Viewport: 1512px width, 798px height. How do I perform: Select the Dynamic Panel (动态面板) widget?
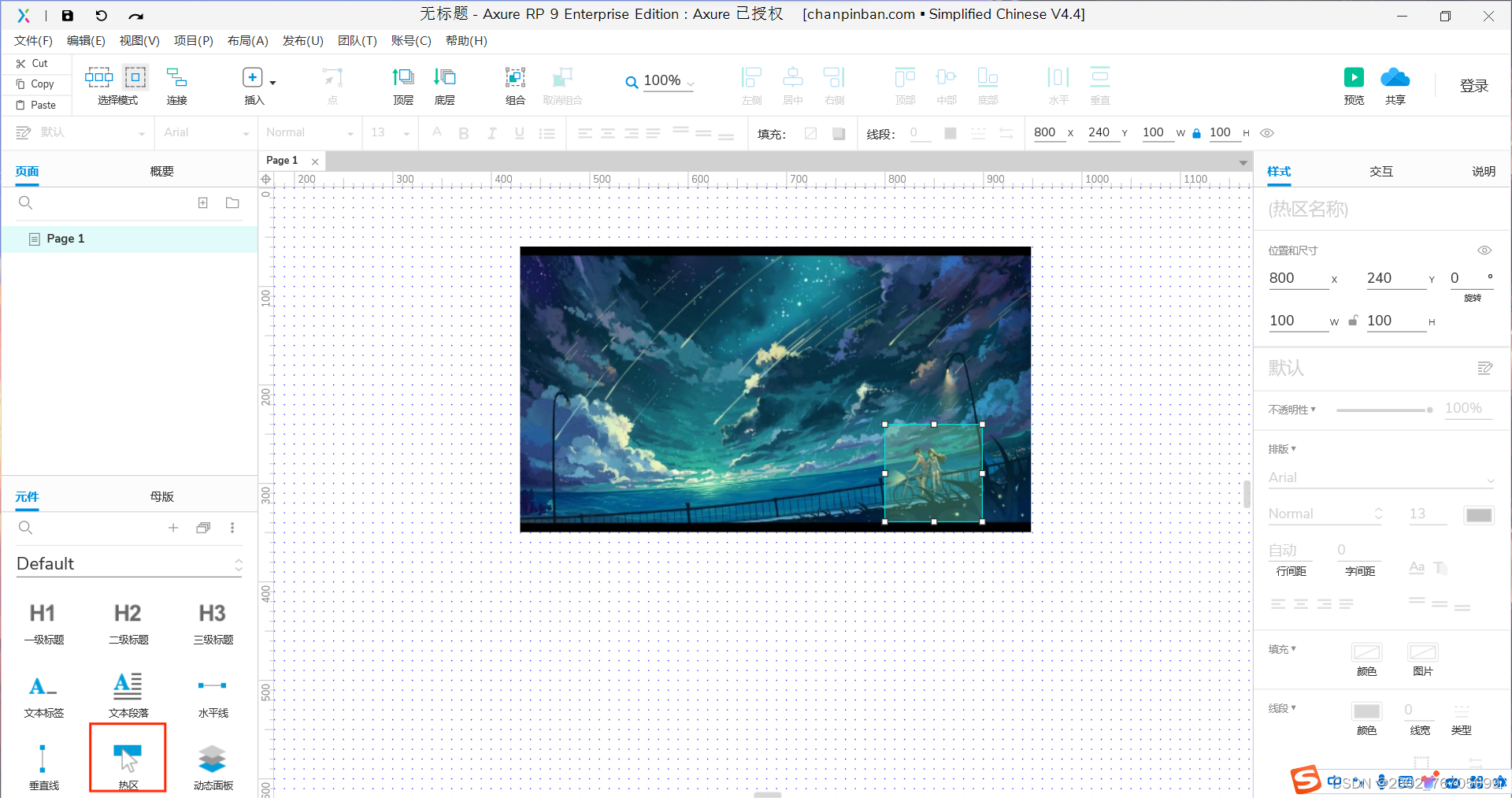[x=213, y=759]
